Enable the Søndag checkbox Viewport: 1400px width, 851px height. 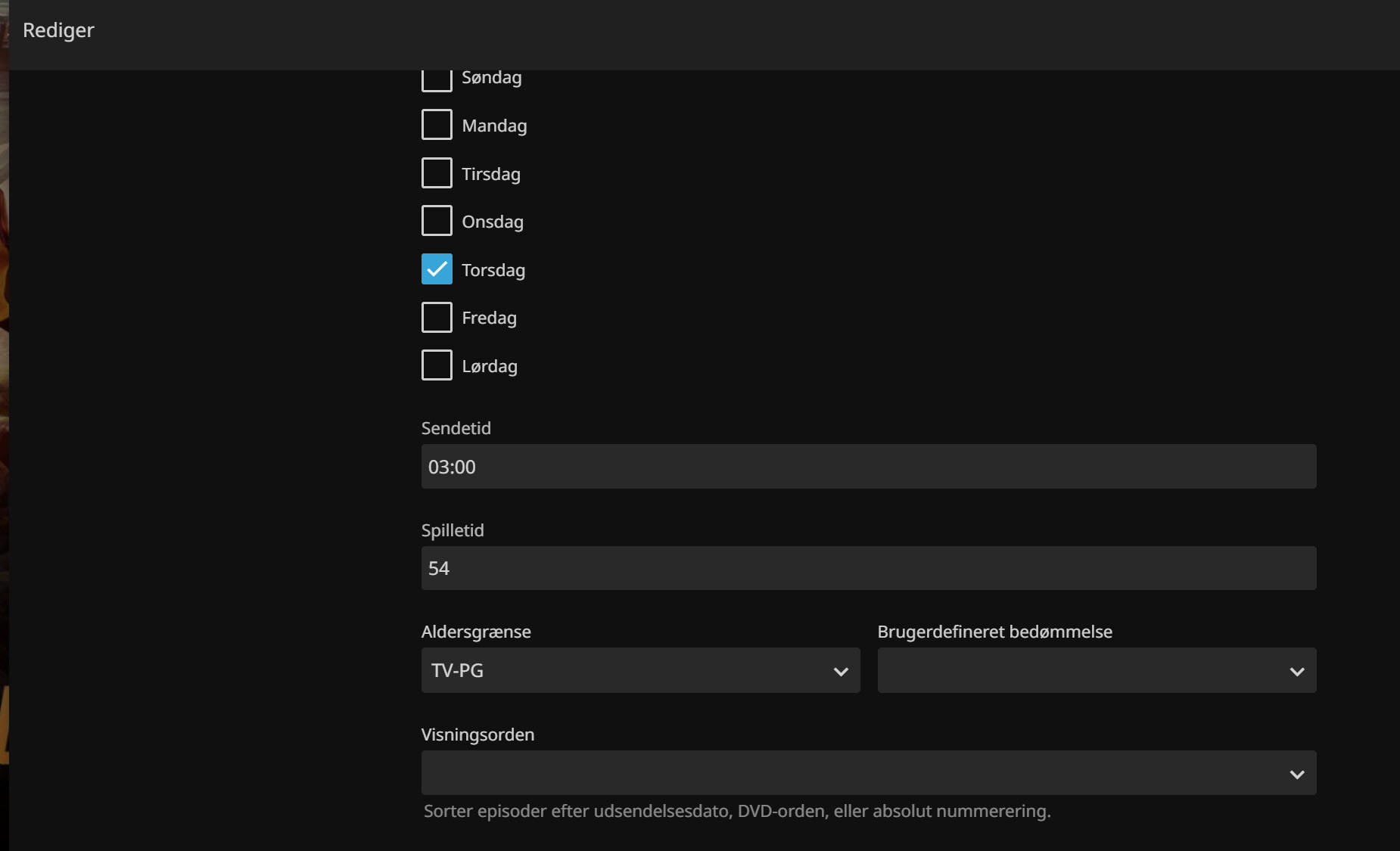437,80
